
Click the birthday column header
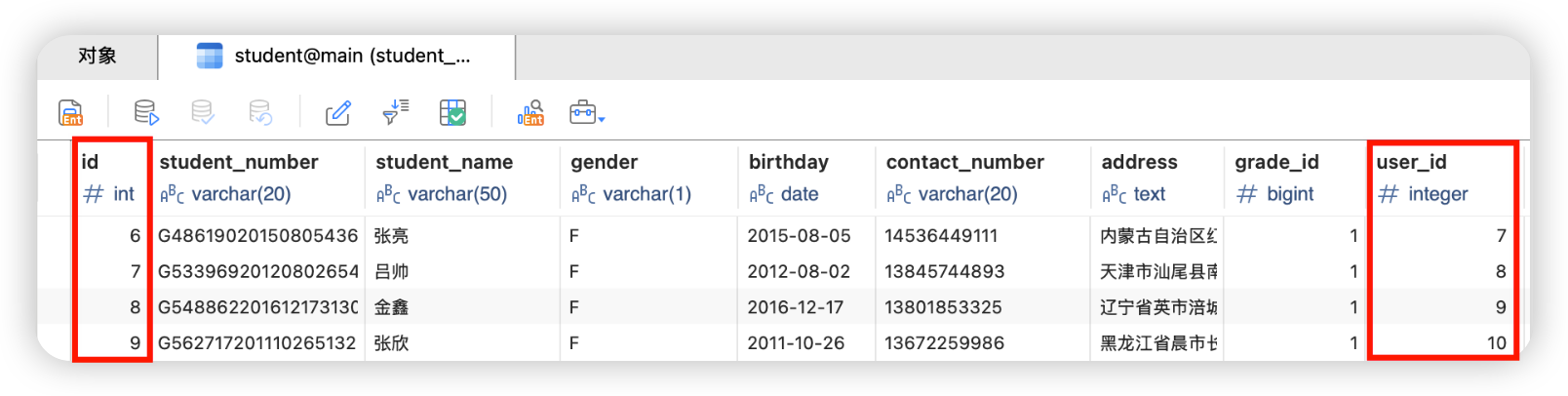pos(789,162)
